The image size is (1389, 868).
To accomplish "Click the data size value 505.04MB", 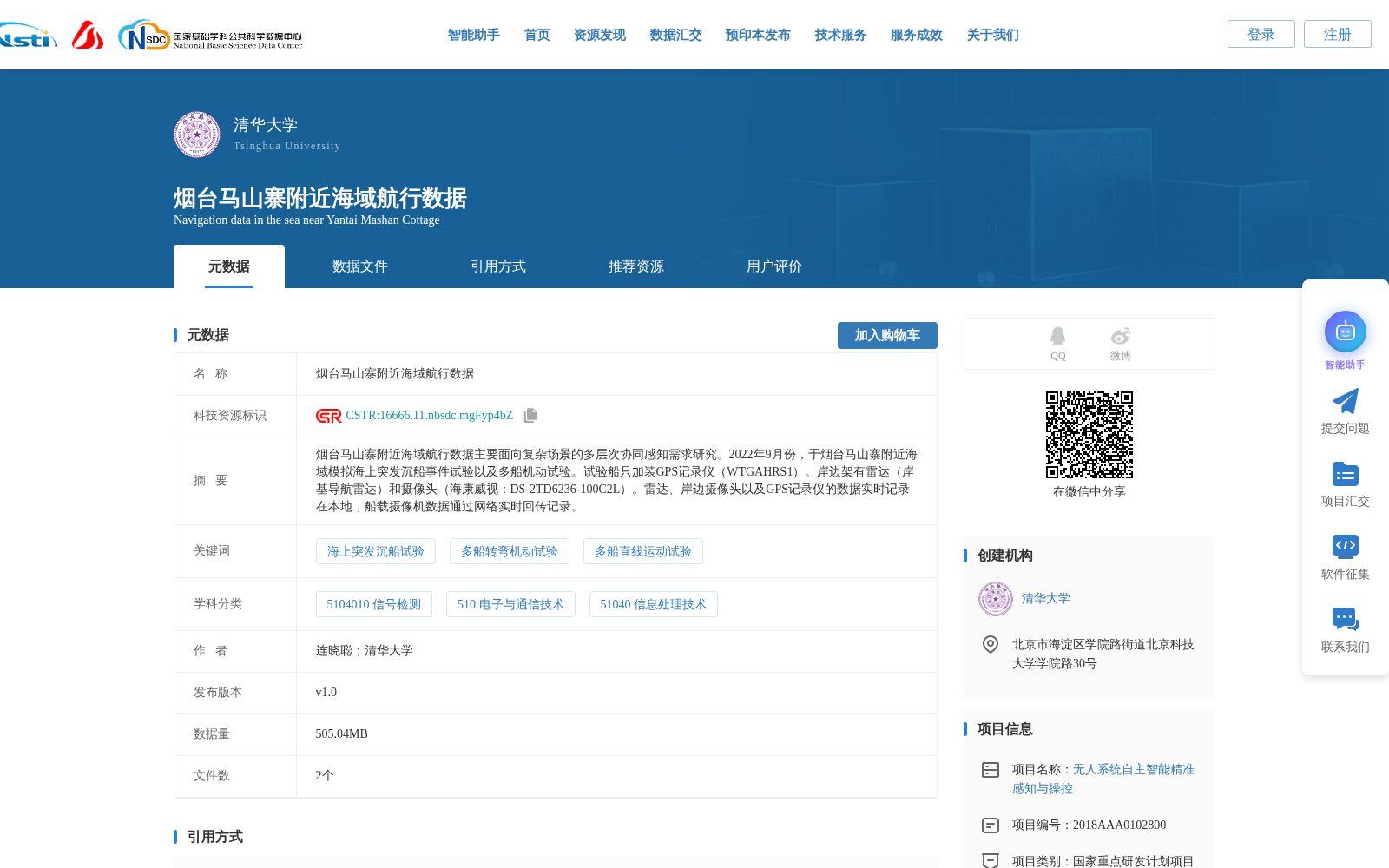I will (x=341, y=734).
